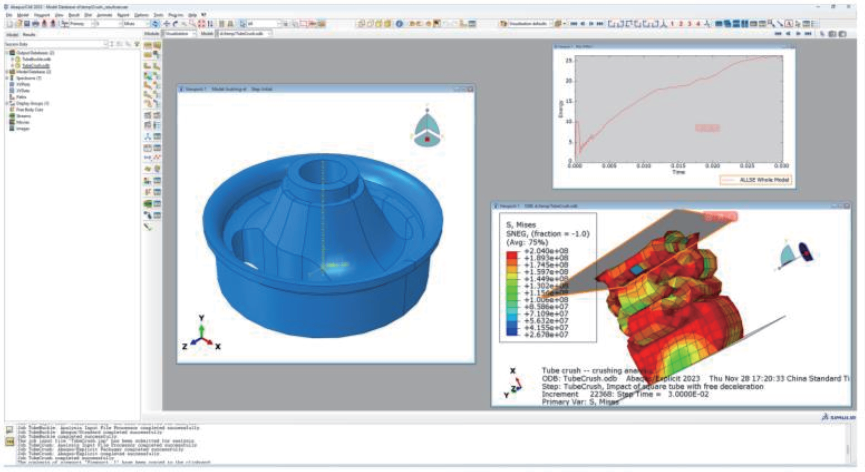Open the File menu
This screenshot has height=472, width=865.
pyautogui.click(x=8, y=15)
